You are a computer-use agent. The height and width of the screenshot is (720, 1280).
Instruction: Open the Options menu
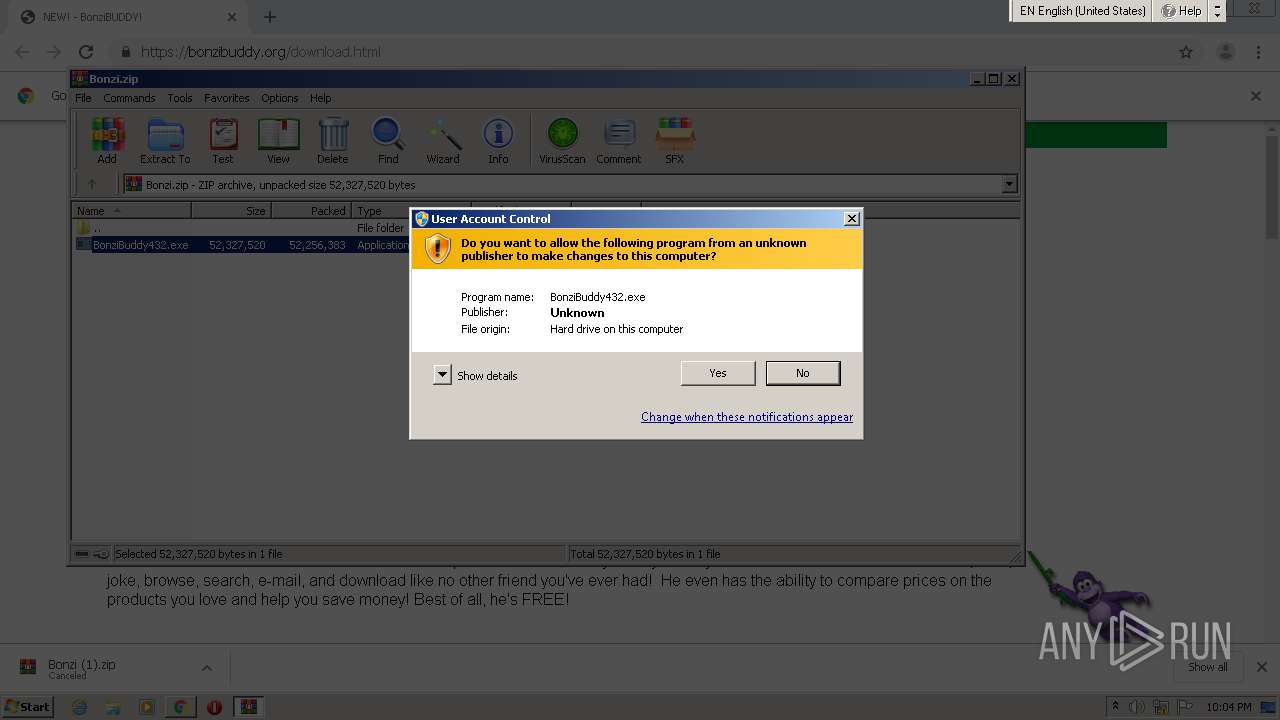(280, 98)
